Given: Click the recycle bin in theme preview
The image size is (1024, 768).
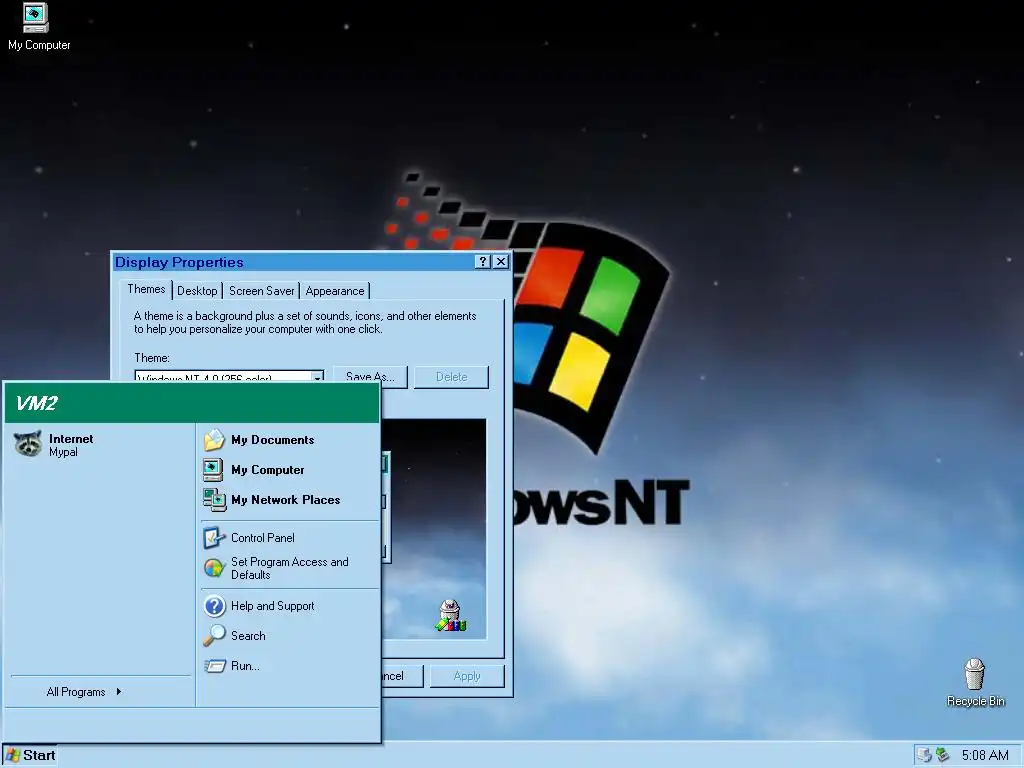Looking at the screenshot, I should [x=451, y=616].
